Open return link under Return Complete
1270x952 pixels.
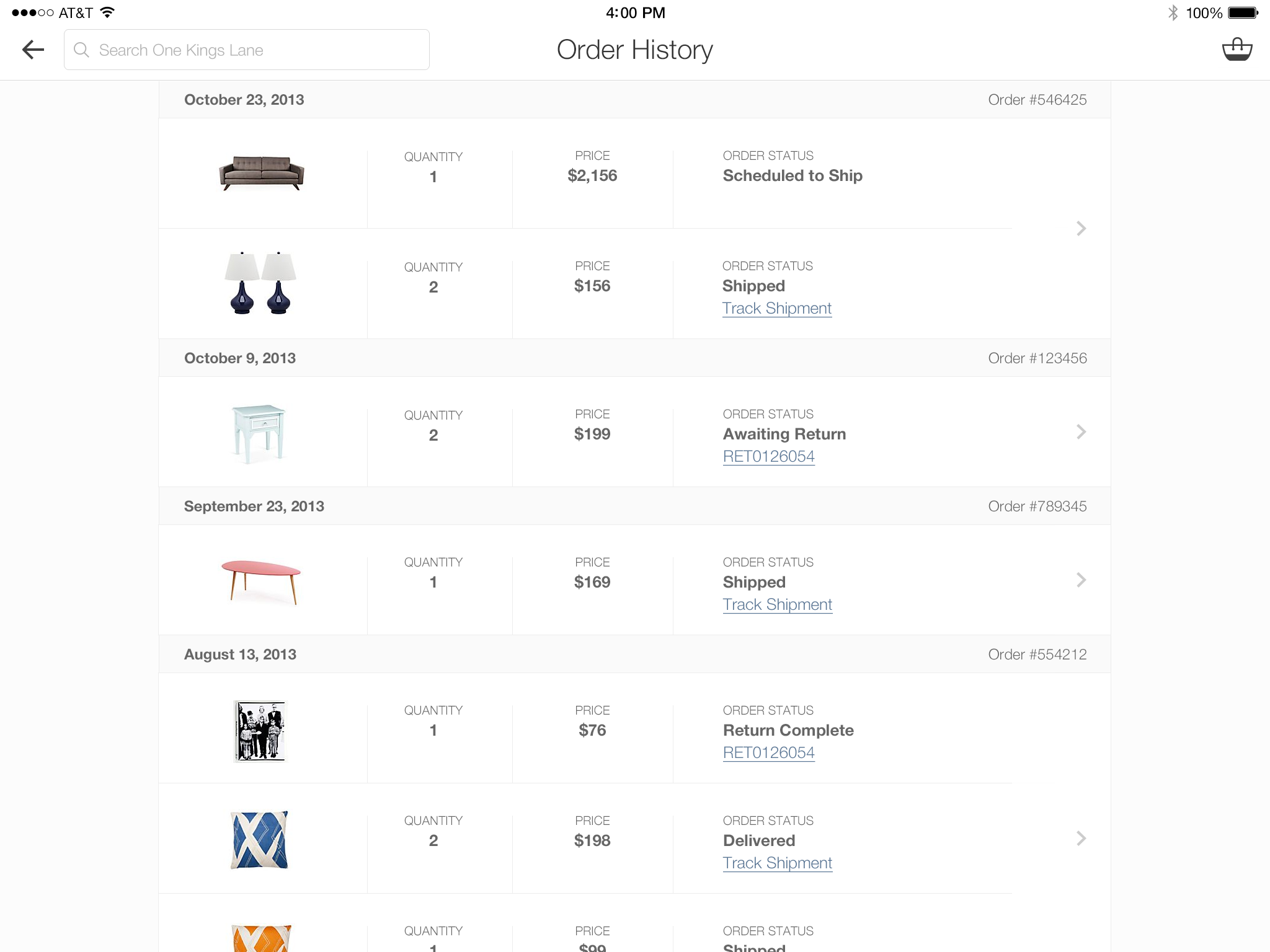click(x=768, y=753)
